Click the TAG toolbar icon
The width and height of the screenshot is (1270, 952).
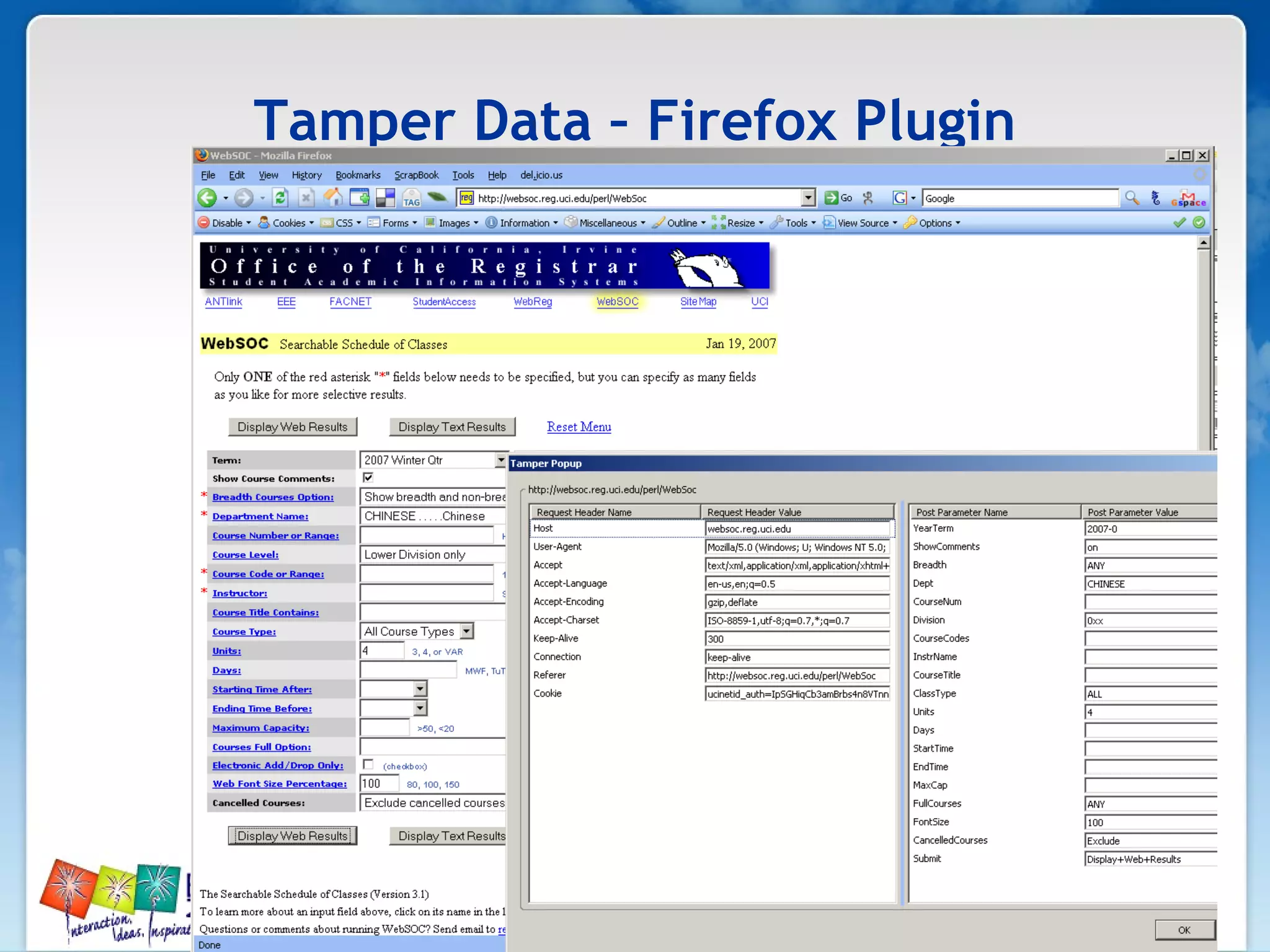coord(411,198)
